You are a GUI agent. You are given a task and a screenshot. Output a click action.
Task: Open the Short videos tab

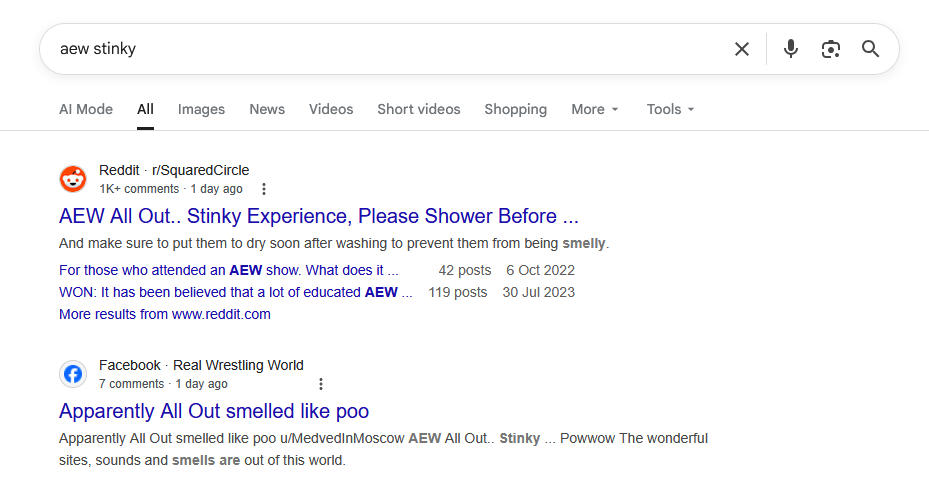[419, 109]
